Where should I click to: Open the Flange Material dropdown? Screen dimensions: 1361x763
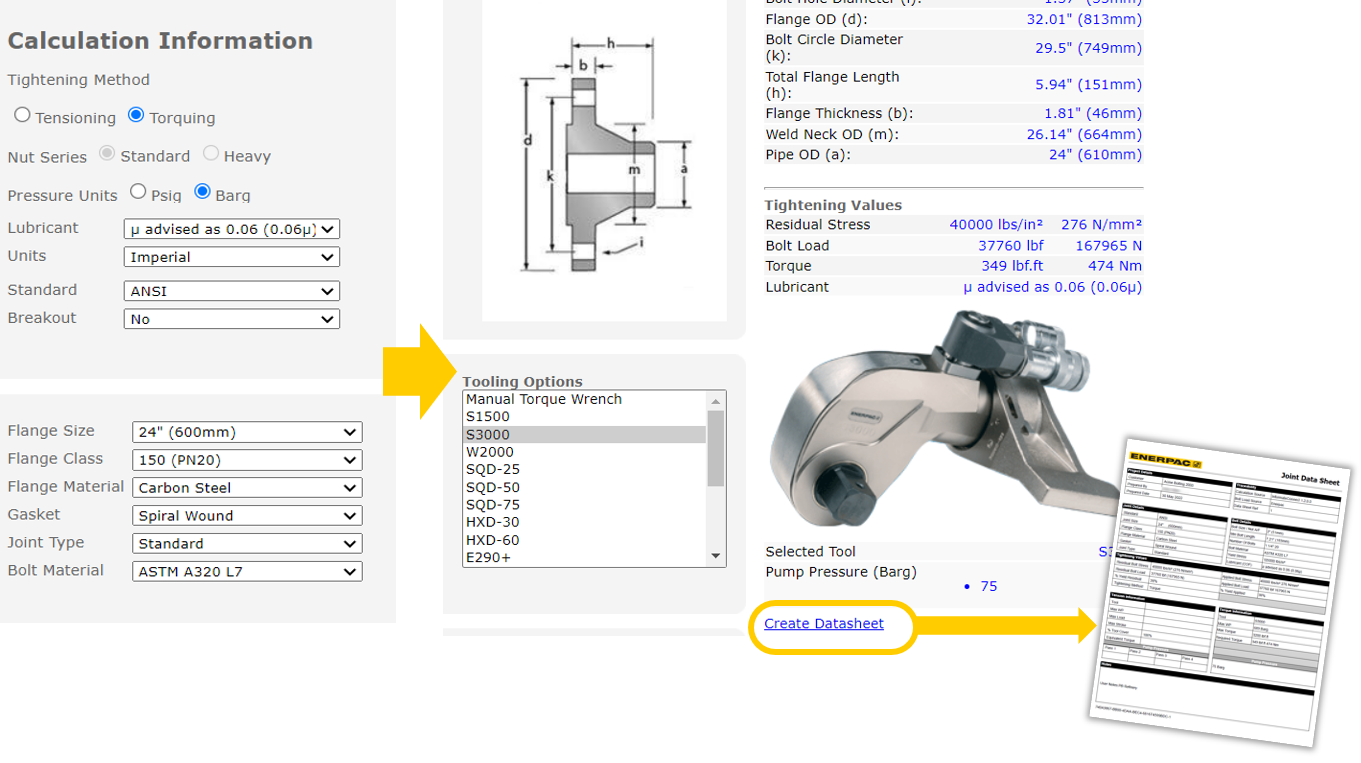(x=246, y=487)
